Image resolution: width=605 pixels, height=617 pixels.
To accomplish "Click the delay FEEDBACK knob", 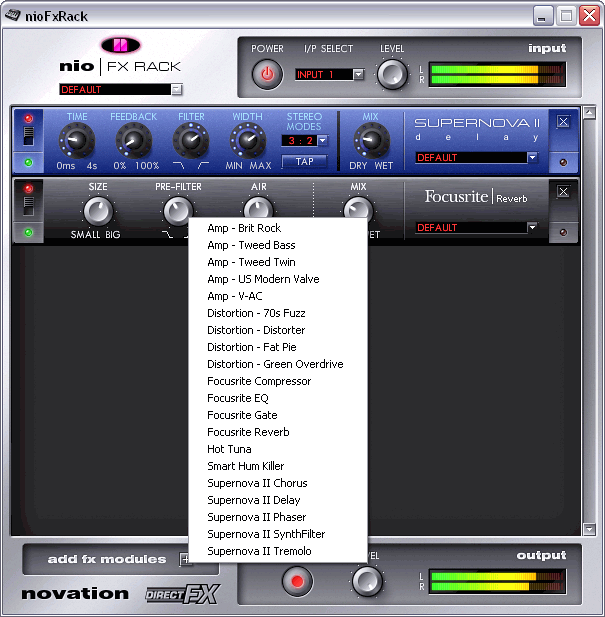I will point(134,140).
